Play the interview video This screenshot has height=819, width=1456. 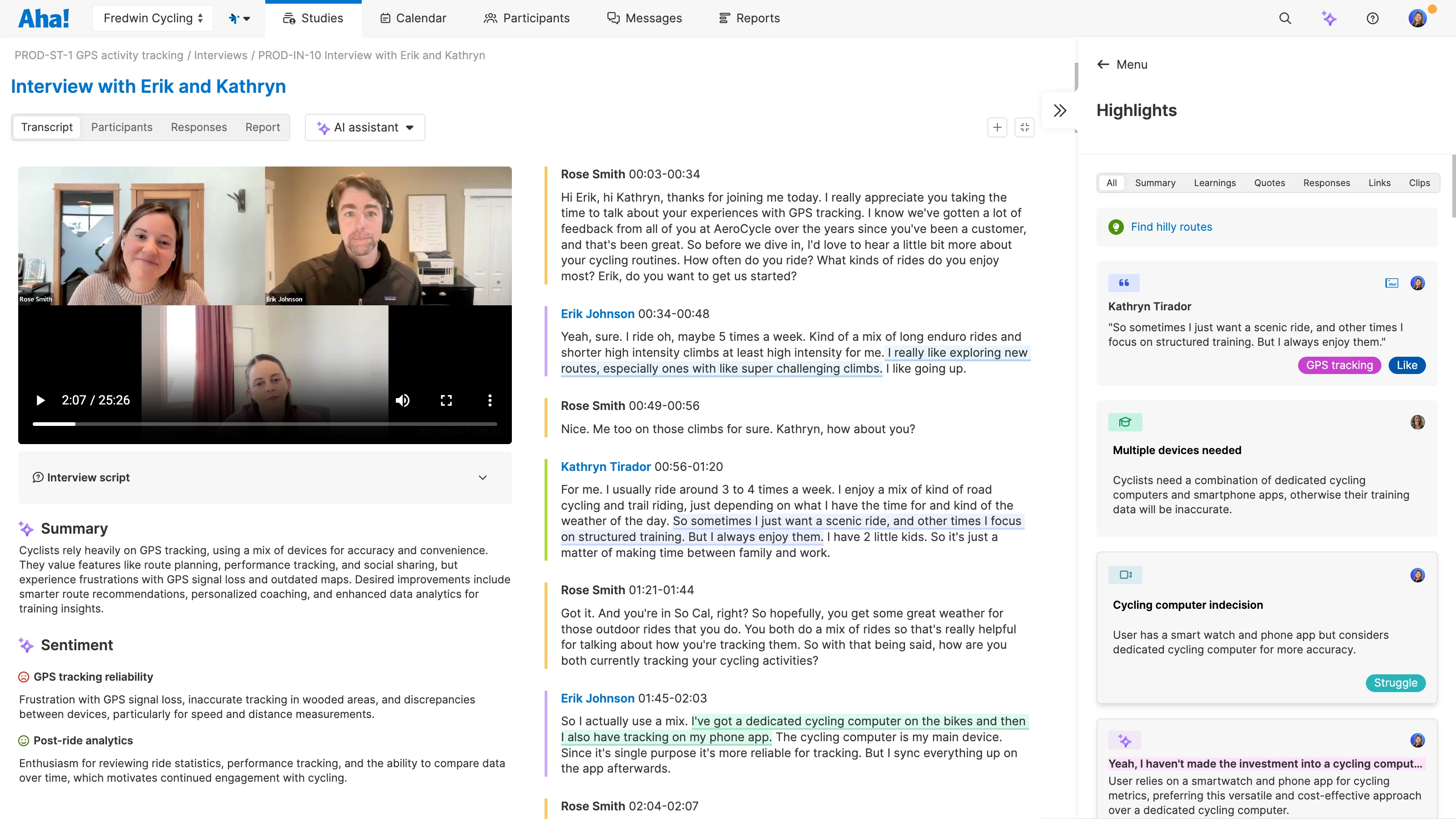point(40,400)
